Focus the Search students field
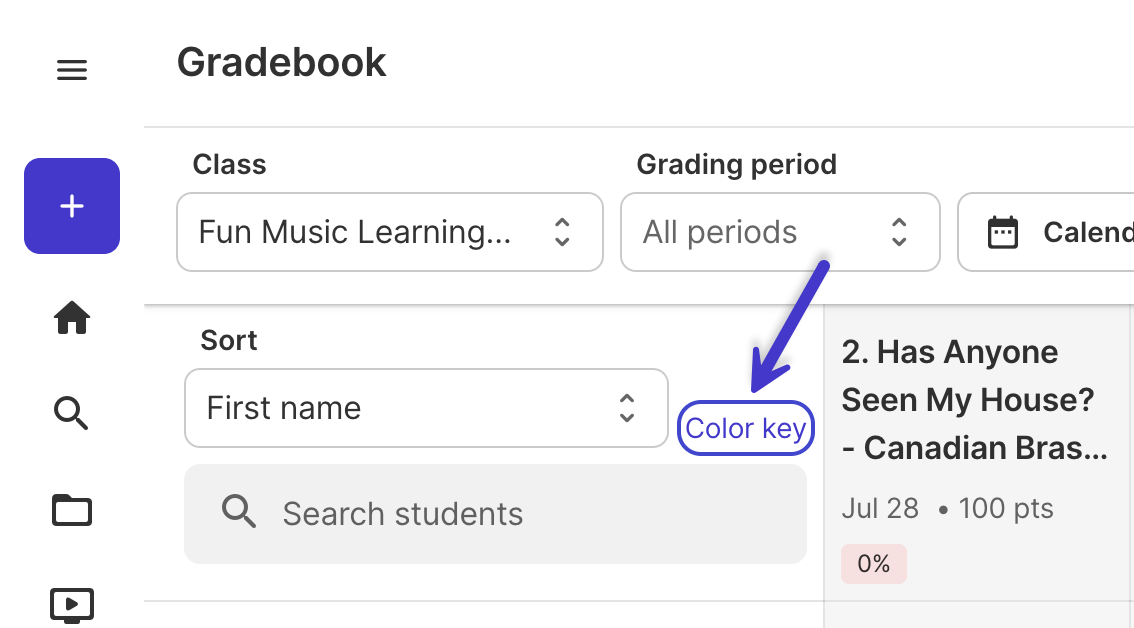The height and width of the screenshot is (628, 1134). pyautogui.click(x=495, y=514)
